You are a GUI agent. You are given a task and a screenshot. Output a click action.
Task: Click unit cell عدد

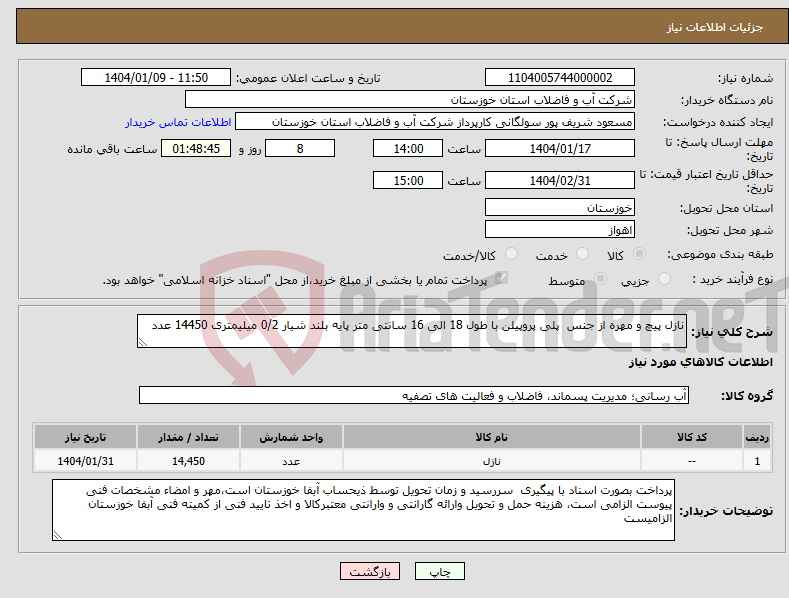(291, 461)
